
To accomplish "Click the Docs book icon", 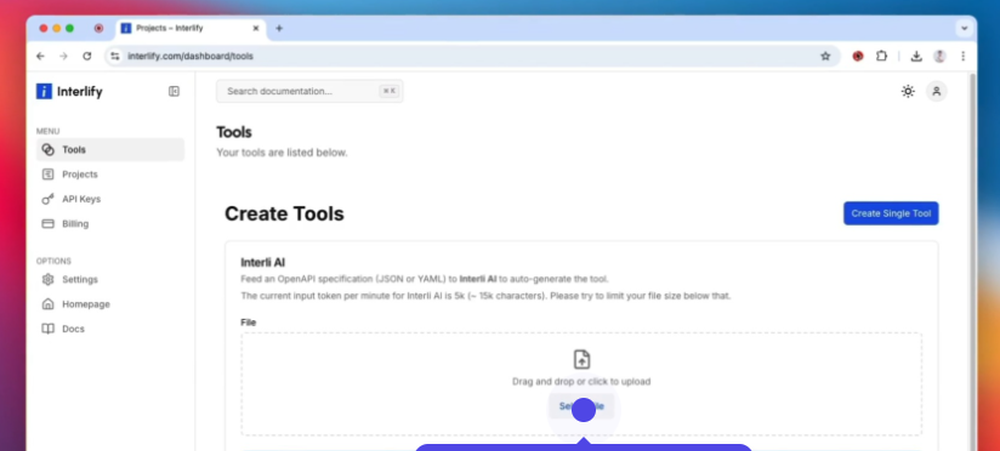I will point(48,329).
